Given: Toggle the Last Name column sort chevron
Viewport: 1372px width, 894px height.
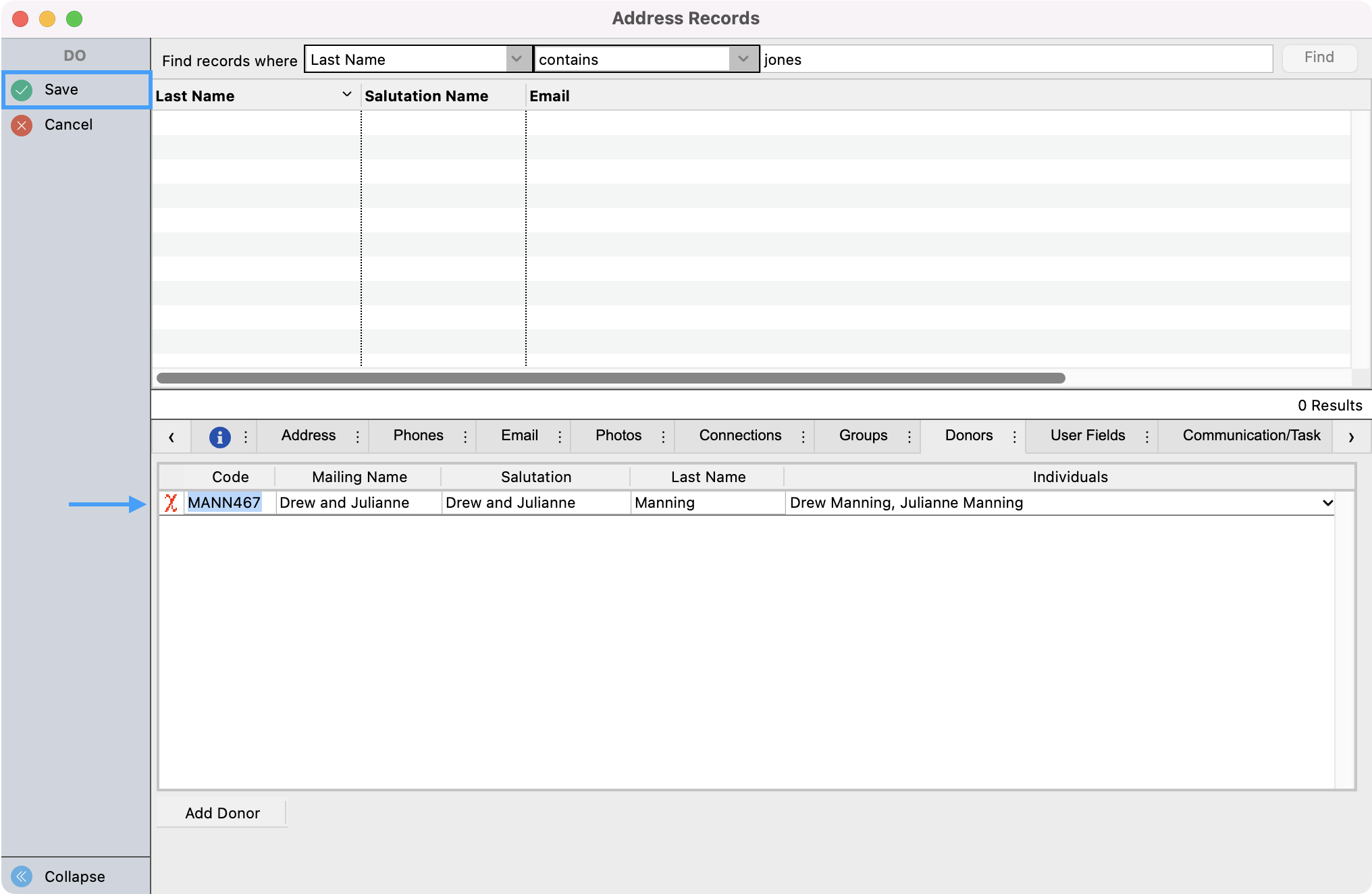Looking at the screenshot, I should pyautogui.click(x=347, y=95).
